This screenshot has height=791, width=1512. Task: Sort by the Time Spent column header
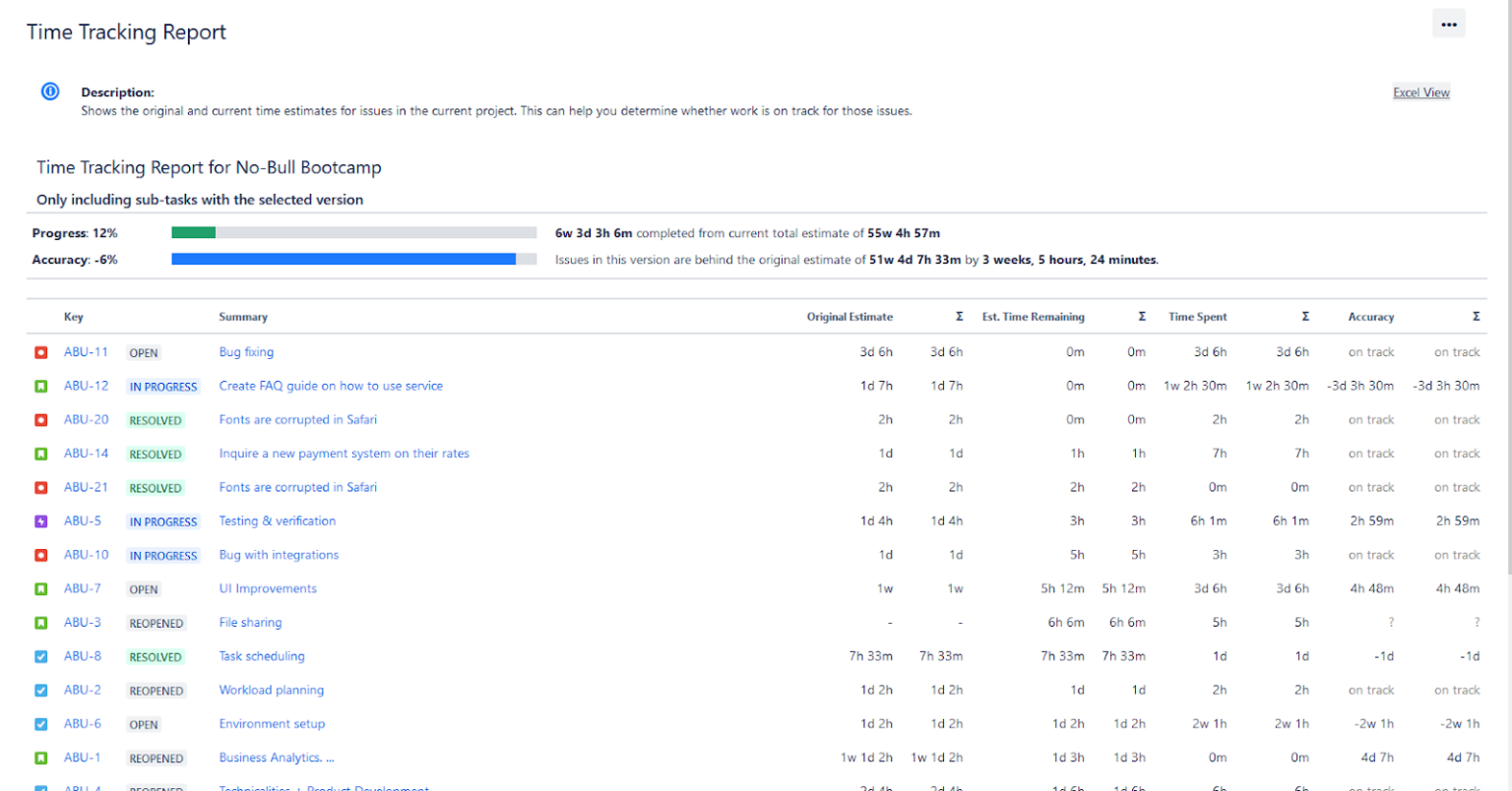click(x=1197, y=317)
